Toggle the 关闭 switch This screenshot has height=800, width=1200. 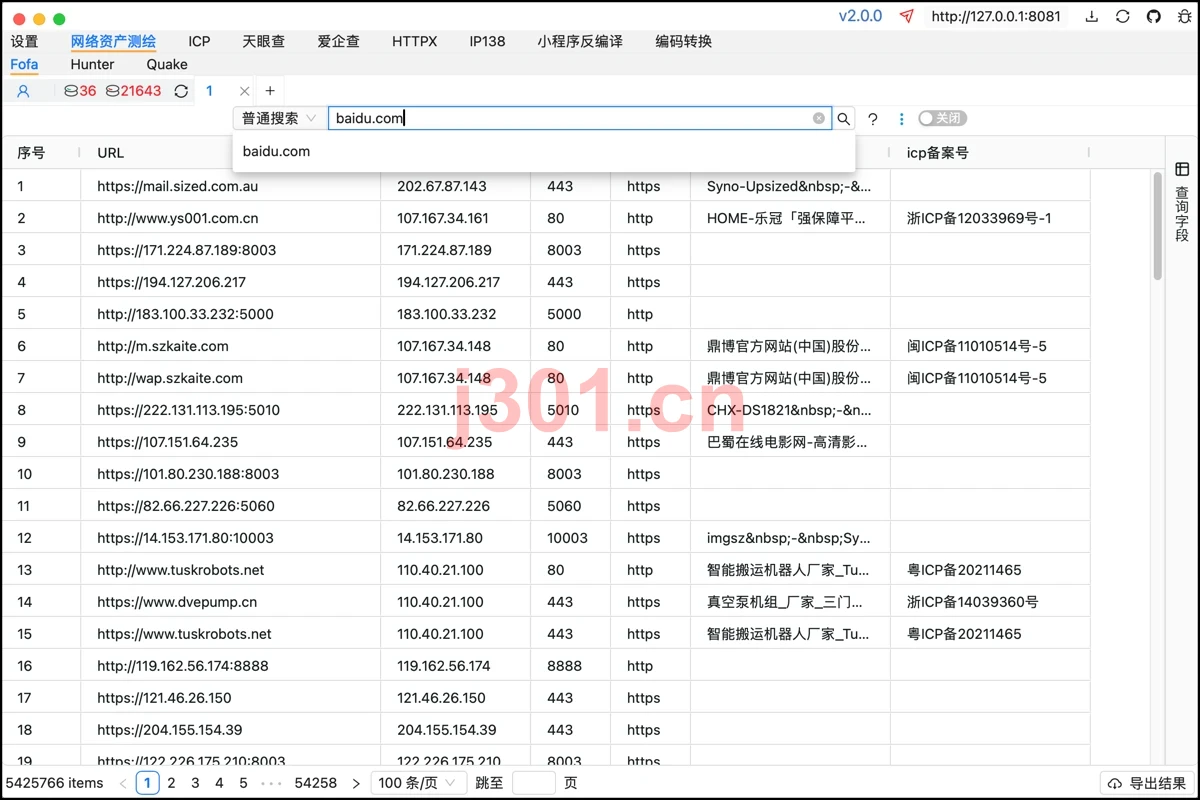(942, 118)
